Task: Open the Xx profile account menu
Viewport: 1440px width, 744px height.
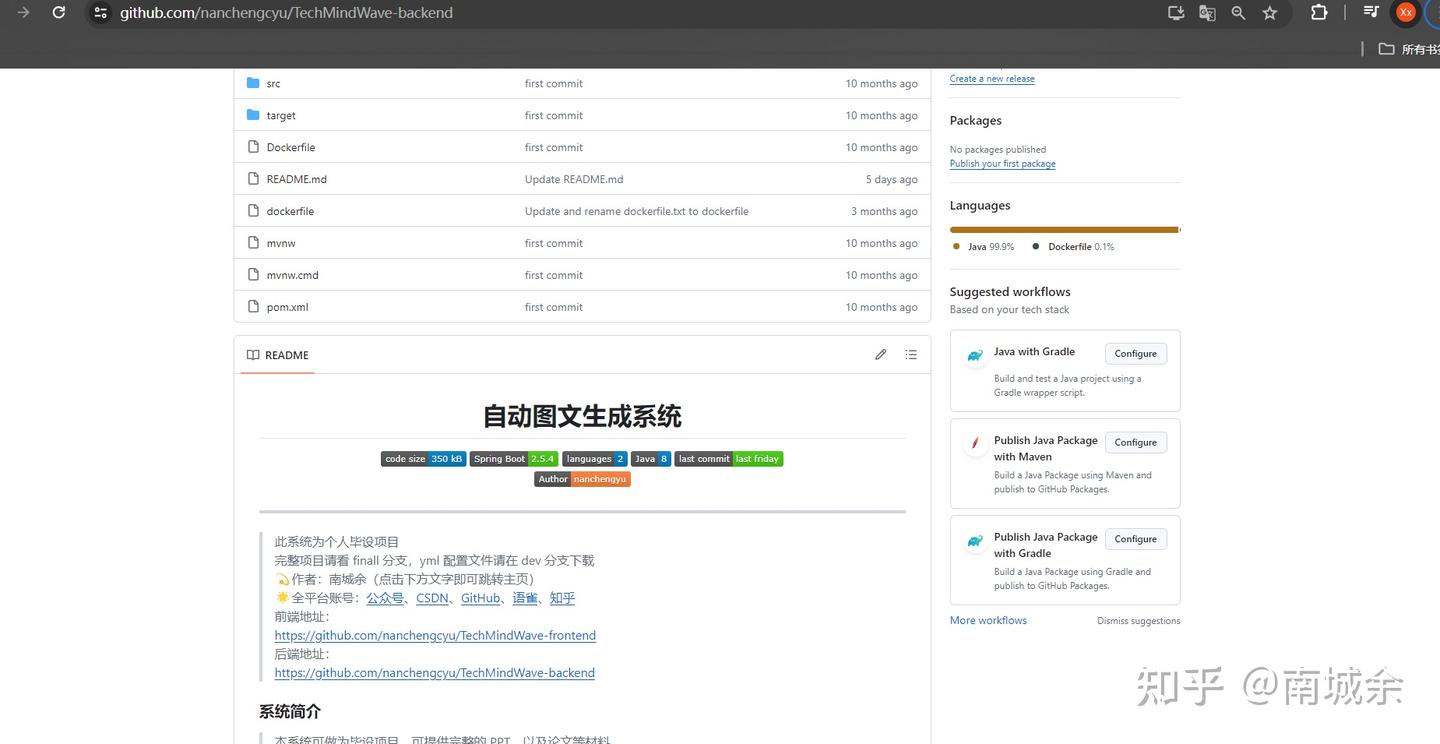Action: tap(1406, 12)
